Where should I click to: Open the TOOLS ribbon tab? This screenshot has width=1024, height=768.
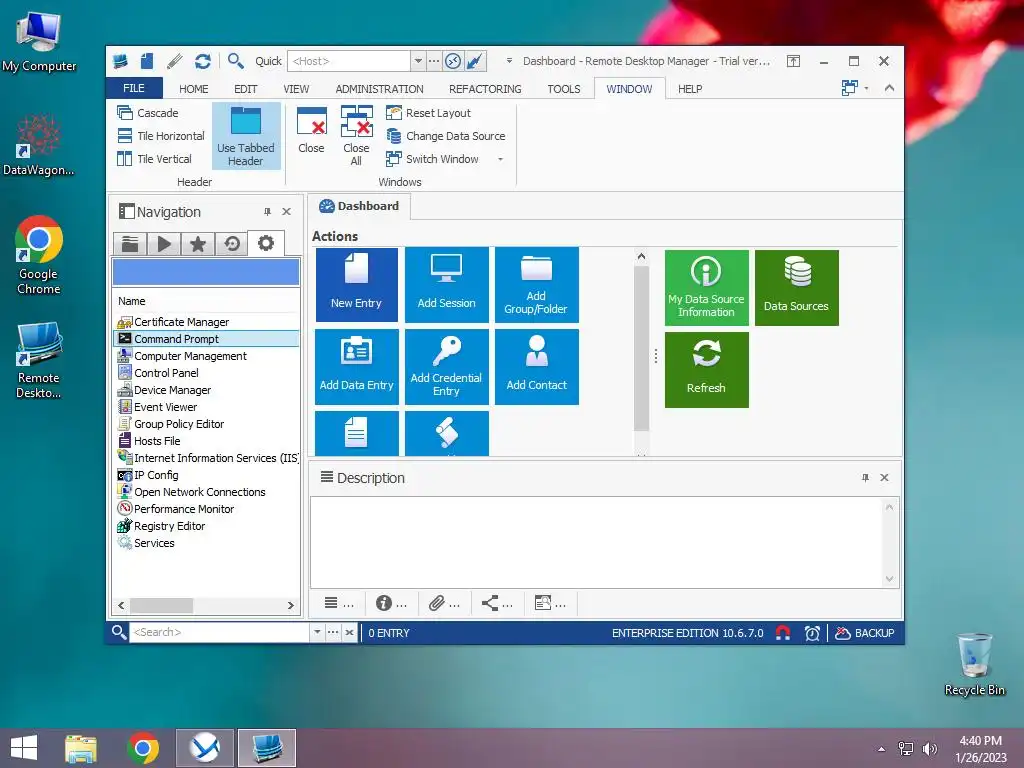(564, 89)
